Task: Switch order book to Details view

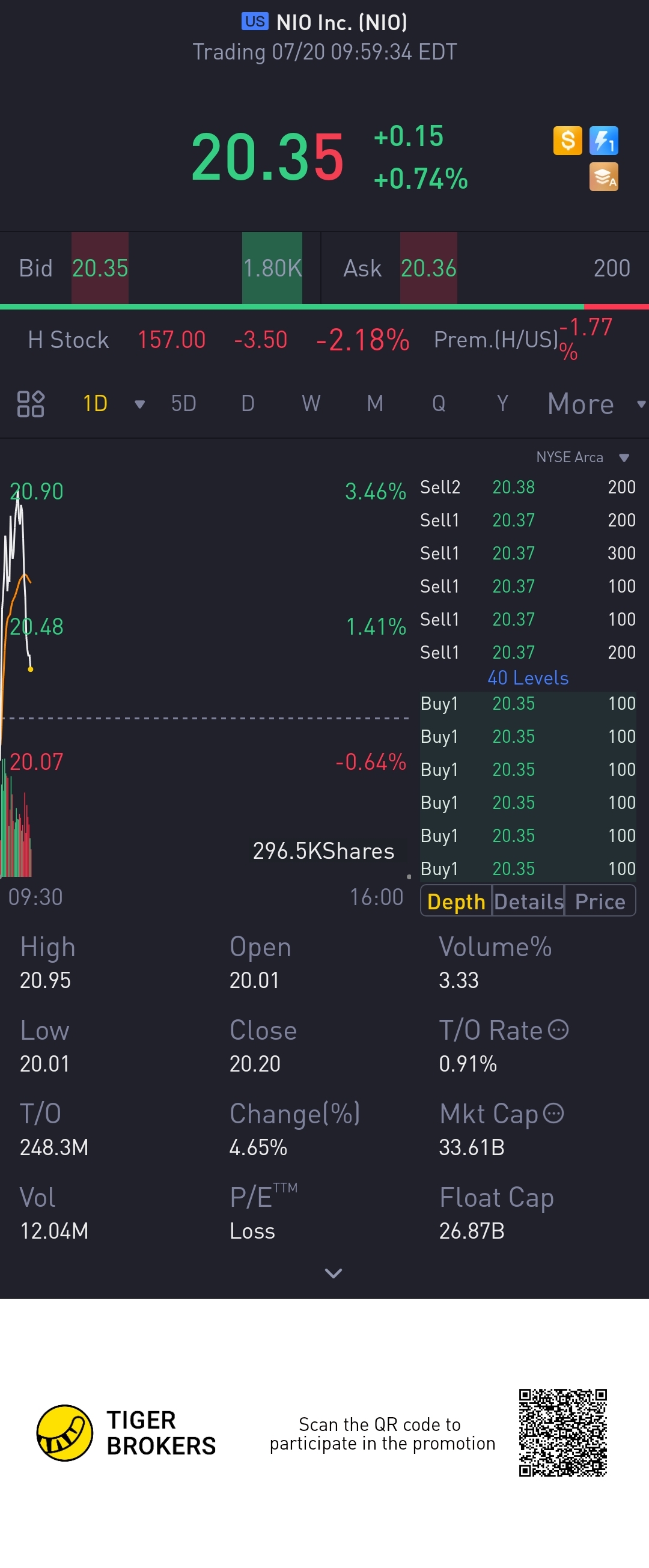Action: tap(528, 901)
